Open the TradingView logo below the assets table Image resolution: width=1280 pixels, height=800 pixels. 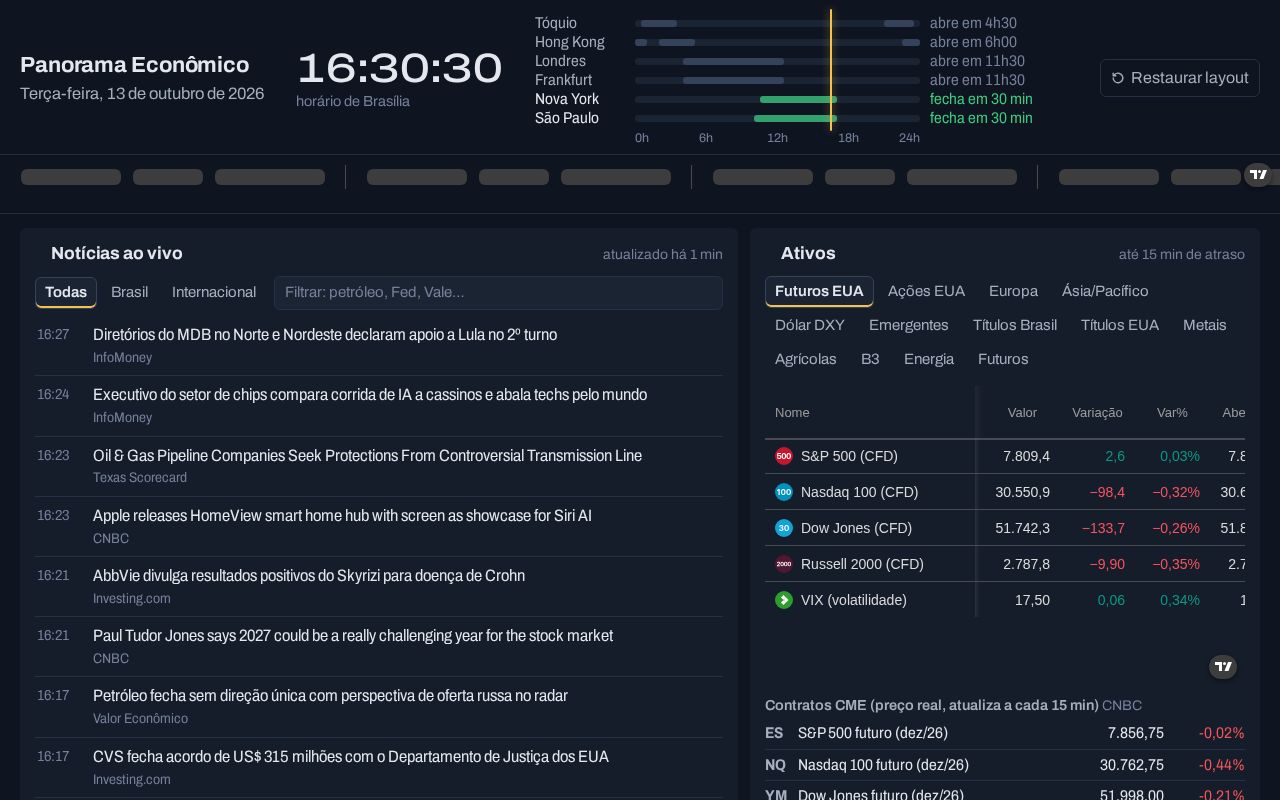[x=1223, y=667]
